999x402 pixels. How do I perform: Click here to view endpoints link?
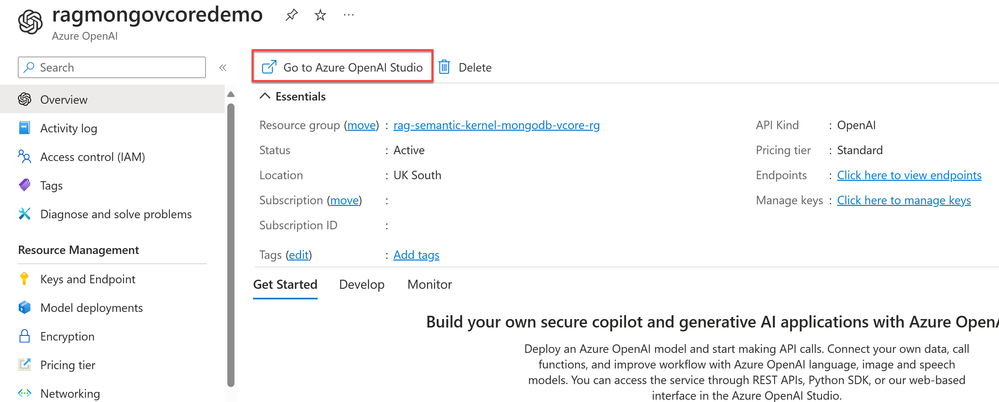tap(909, 175)
